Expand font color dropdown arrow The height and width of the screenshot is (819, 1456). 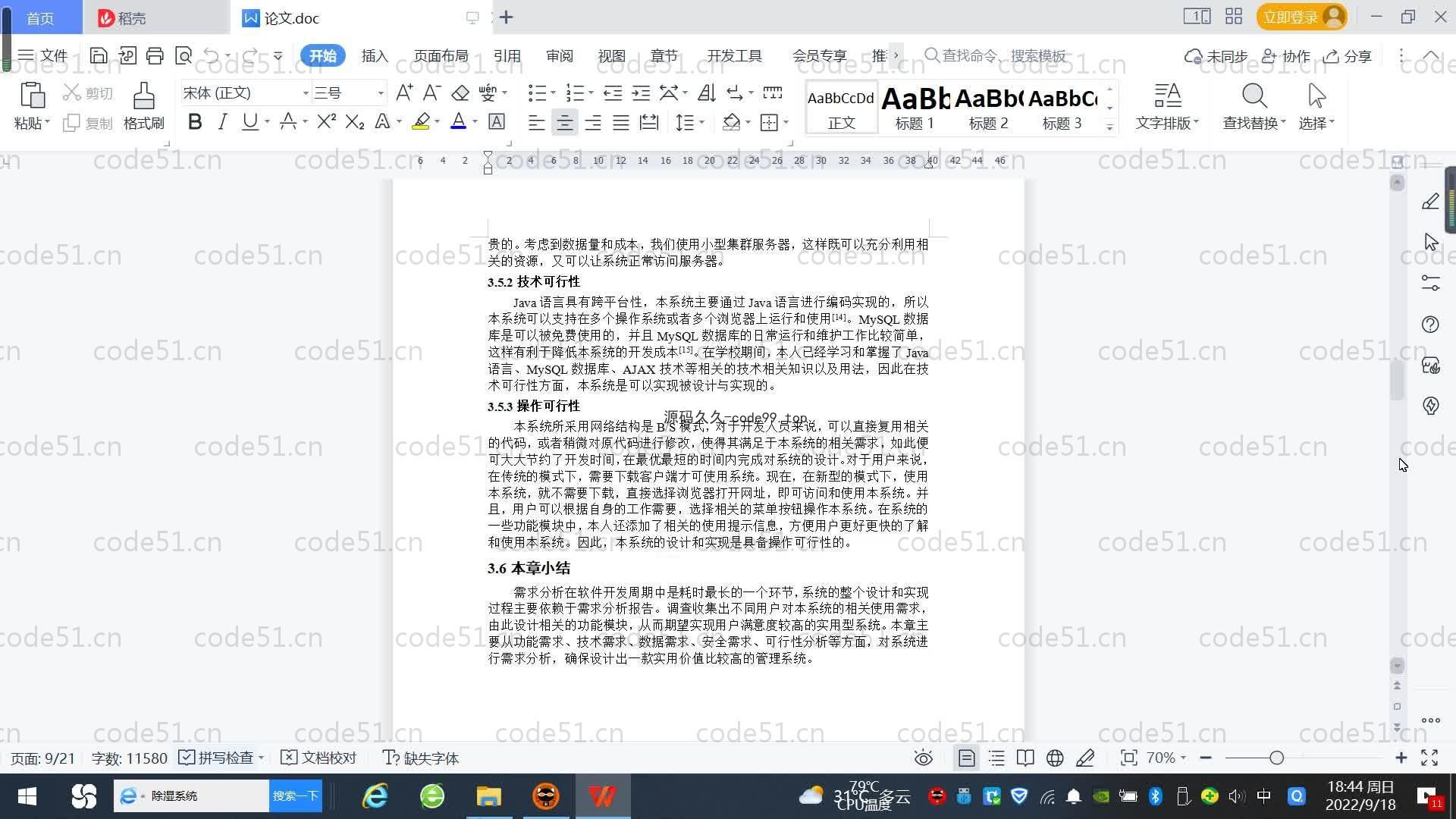[475, 122]
